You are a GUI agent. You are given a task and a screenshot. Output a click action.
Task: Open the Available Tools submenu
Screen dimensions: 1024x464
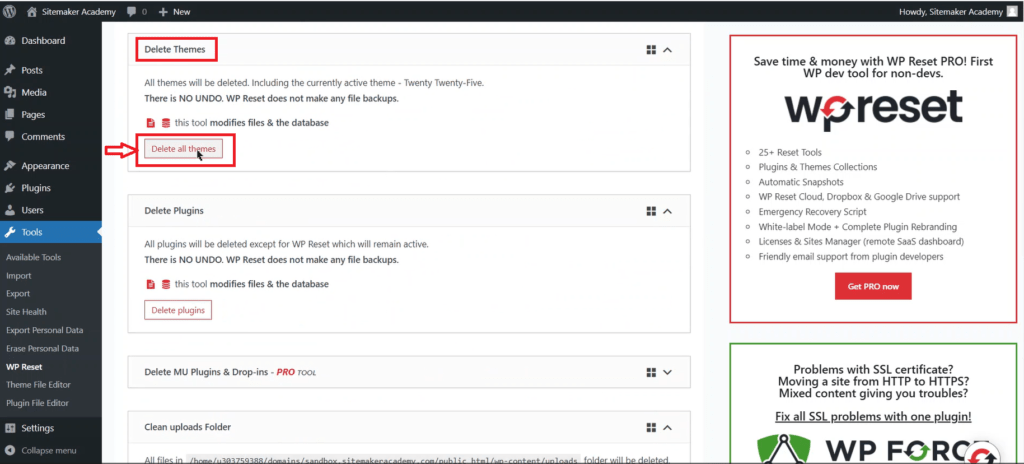click(33, 257)
